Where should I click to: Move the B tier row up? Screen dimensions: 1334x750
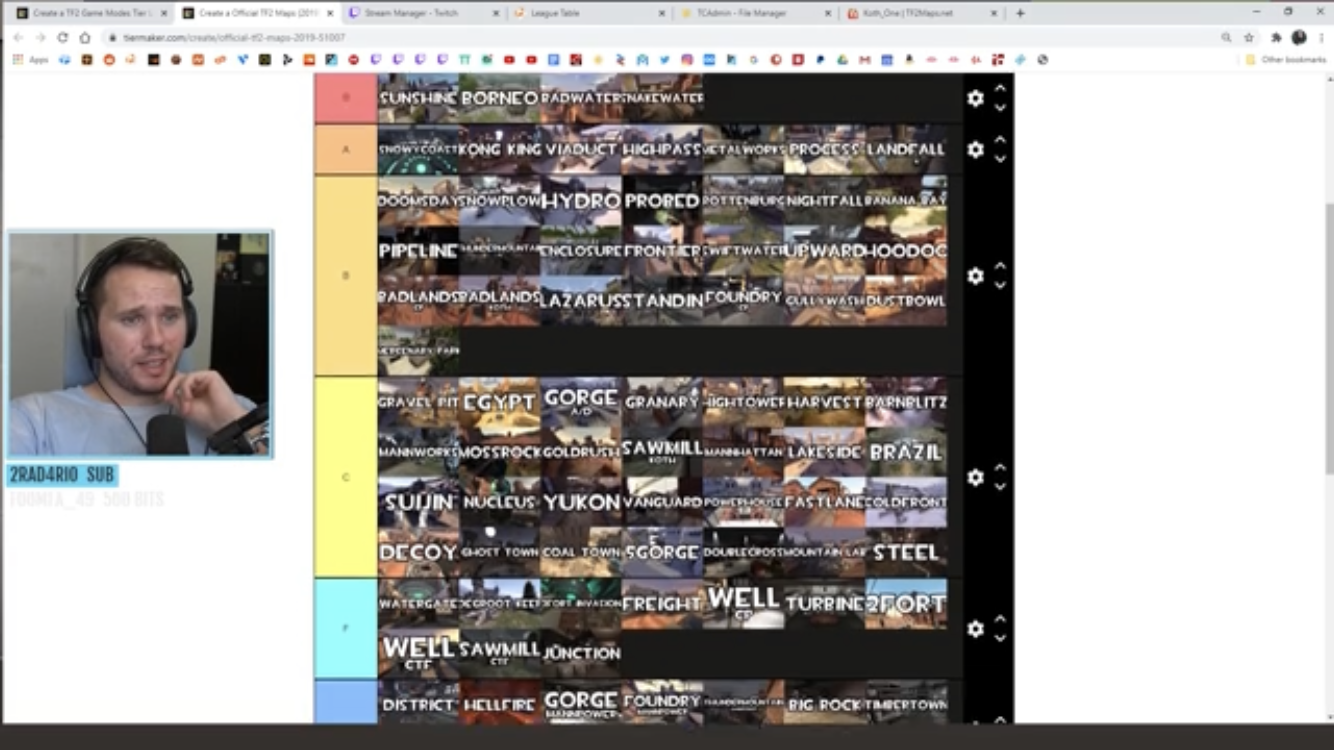click(1000, 266)
